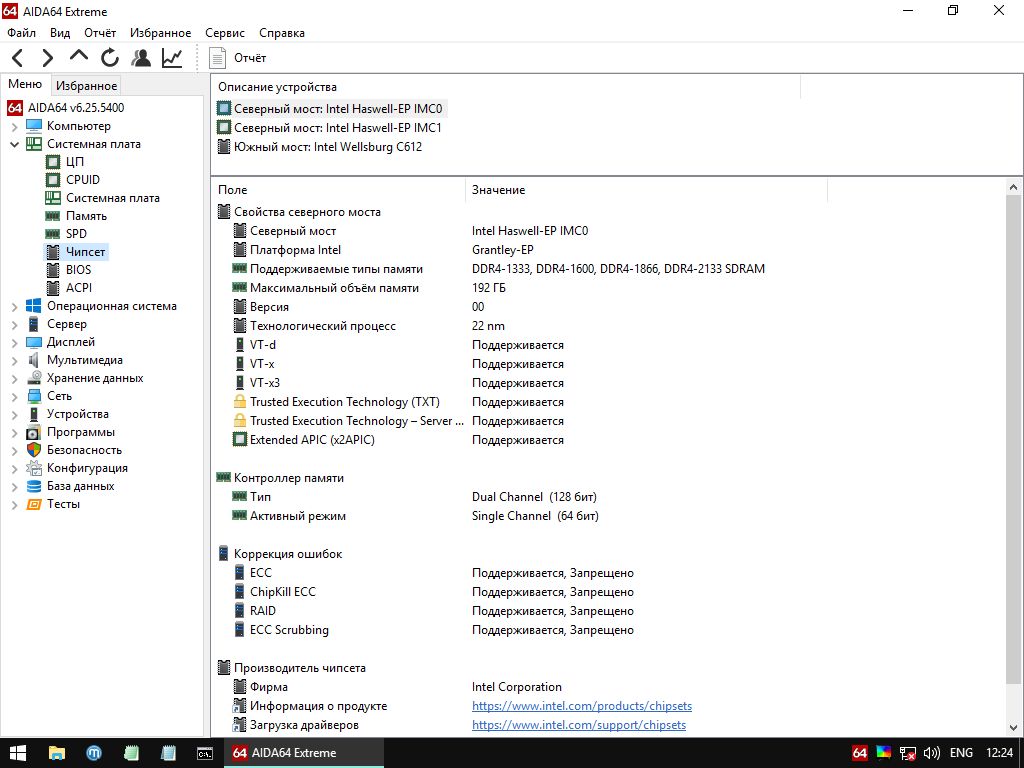Viewport: 1024px width, 768px height.
Task: Collapse the Системная плата tree node
Action: click(x=14, y=144)
